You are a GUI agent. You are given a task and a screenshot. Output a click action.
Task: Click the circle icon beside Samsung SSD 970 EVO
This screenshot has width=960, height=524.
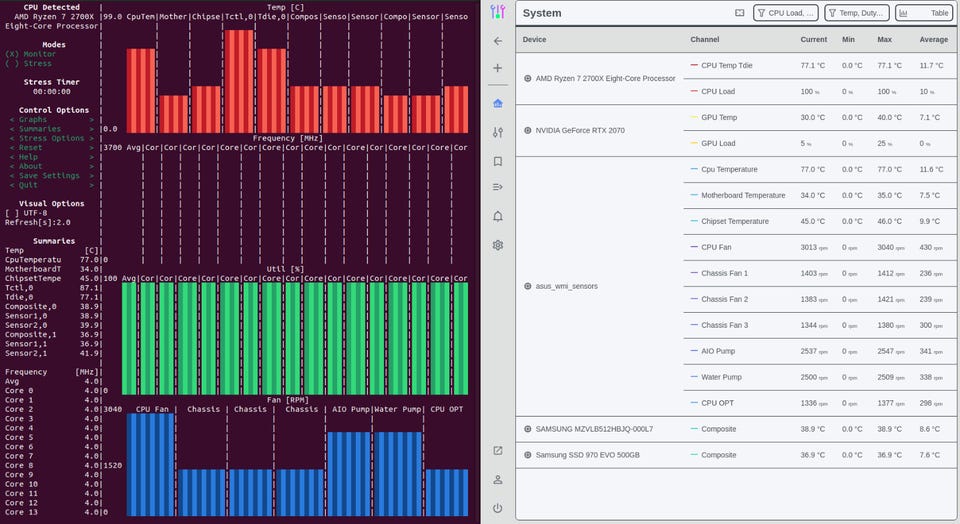click(x=528, y=455)
